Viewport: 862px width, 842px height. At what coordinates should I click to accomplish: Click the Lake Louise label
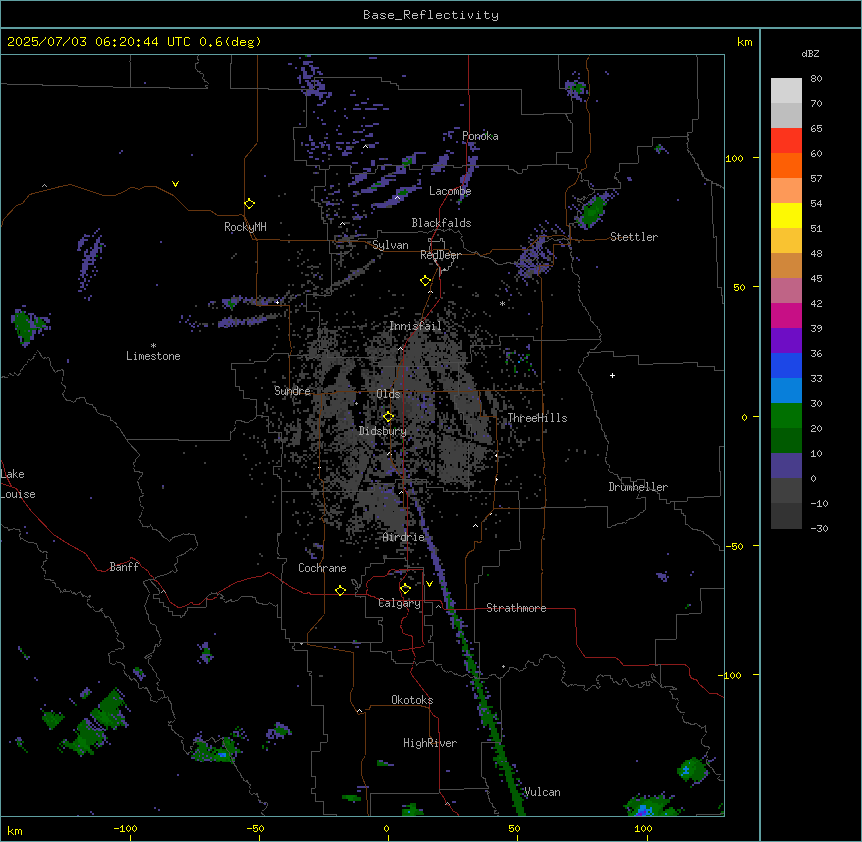click(x=18, y=484)
